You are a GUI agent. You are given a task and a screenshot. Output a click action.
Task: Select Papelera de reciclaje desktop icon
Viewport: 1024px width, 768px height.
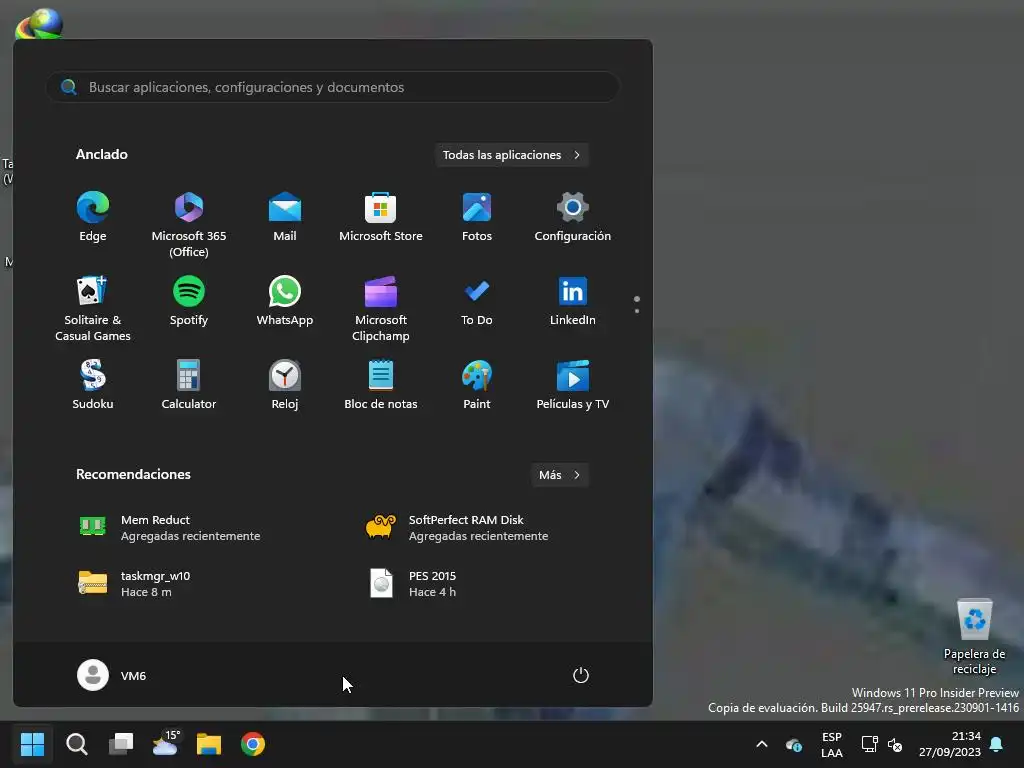pyautogui.click(x=974, y=637)
